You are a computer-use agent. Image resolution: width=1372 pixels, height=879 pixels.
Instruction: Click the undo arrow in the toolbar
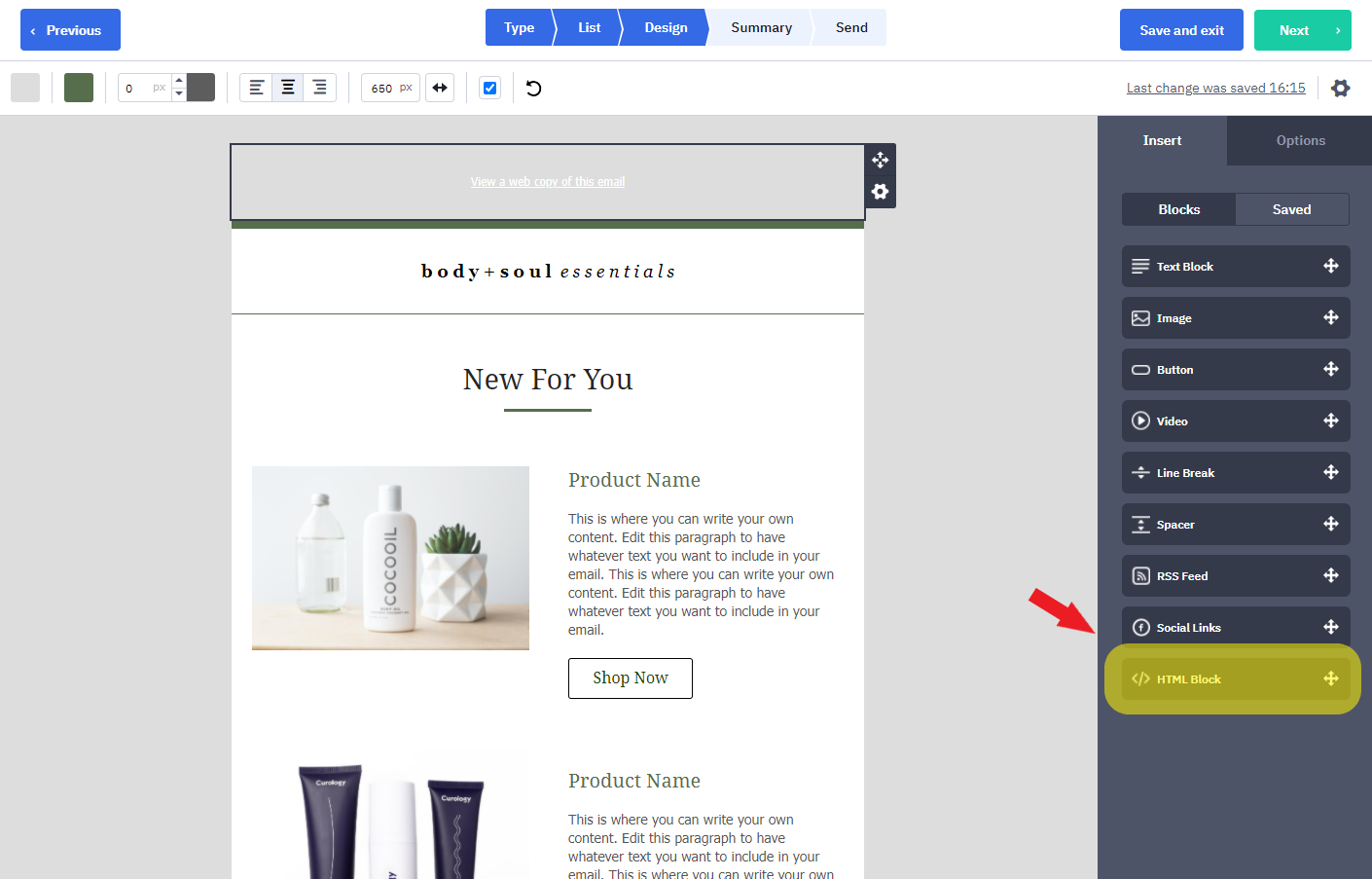click(533, 89)
